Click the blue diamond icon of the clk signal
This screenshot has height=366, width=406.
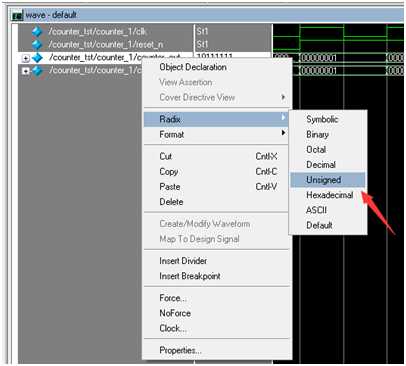(x=37, y=31)
